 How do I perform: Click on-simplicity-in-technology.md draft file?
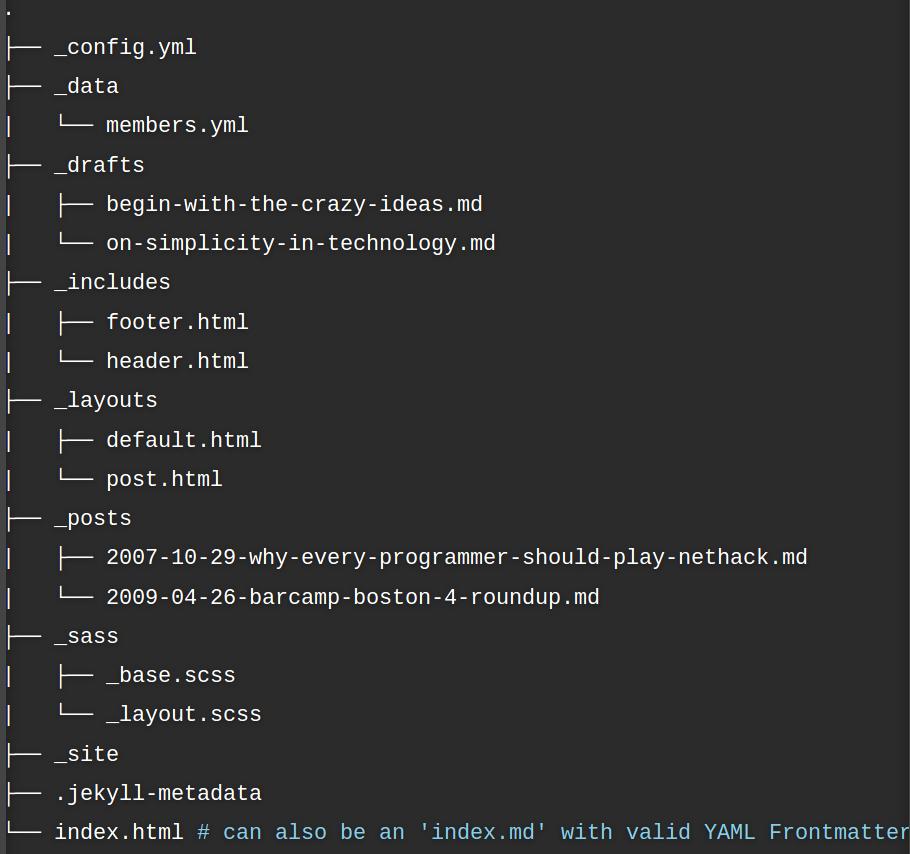click(x=301, y=243)
